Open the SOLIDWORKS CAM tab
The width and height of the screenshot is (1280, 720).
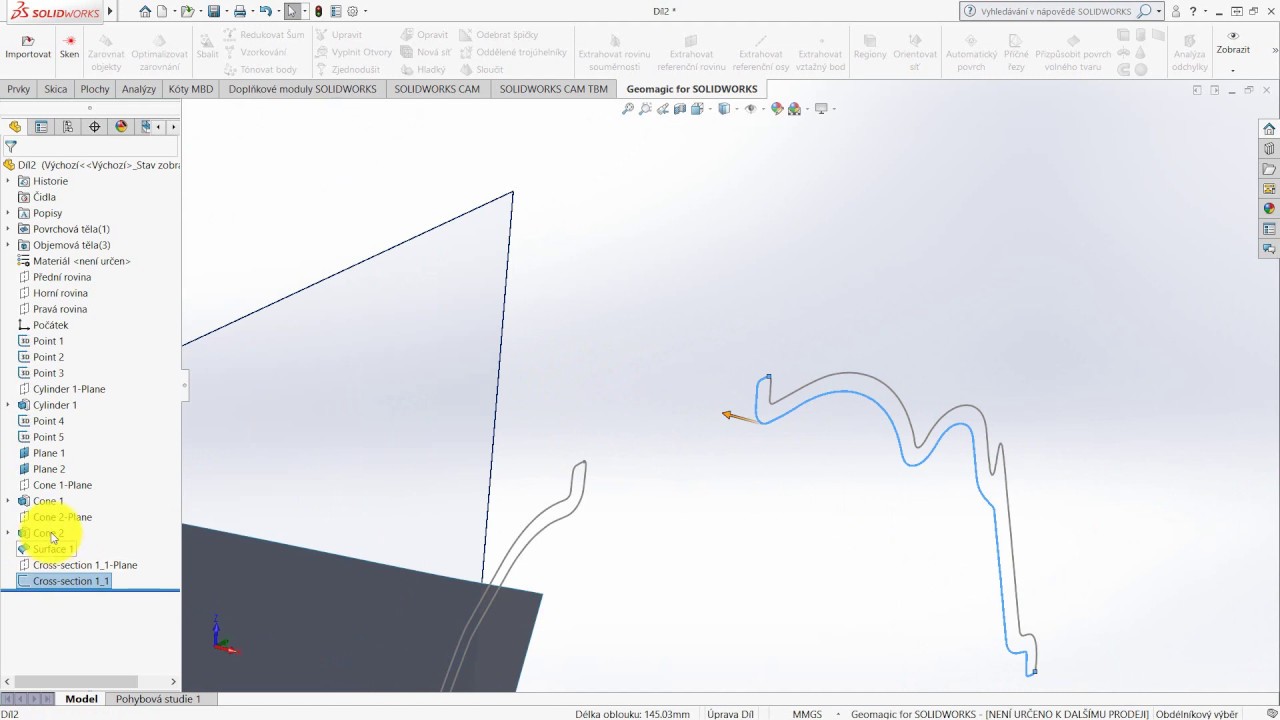tap(436, 89)
